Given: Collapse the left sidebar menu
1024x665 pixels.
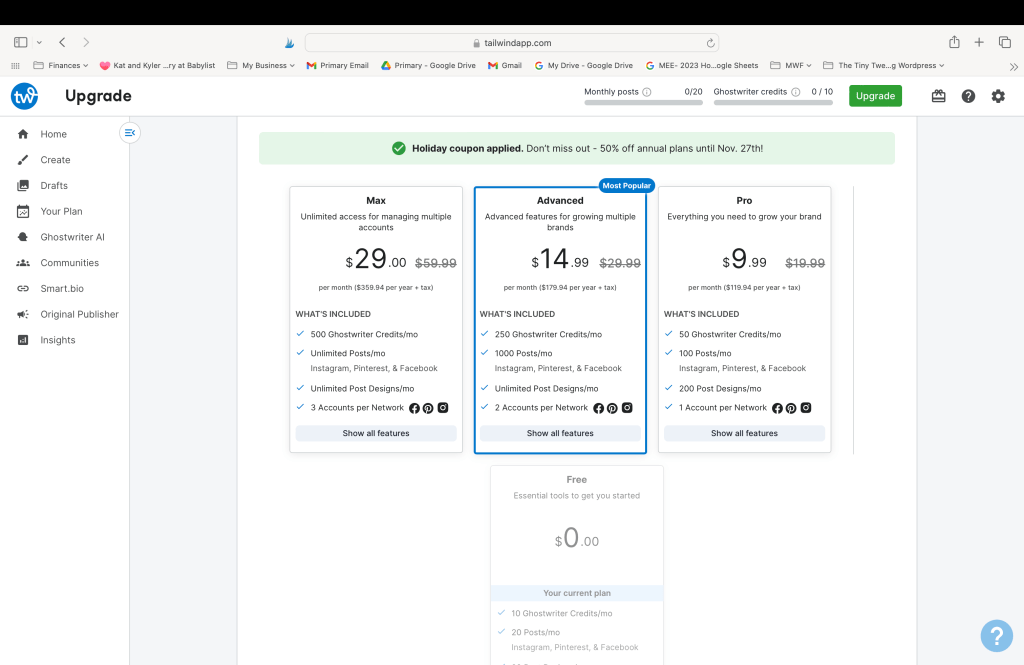Looking at the screenshot, I should click(x=129, y=132).
